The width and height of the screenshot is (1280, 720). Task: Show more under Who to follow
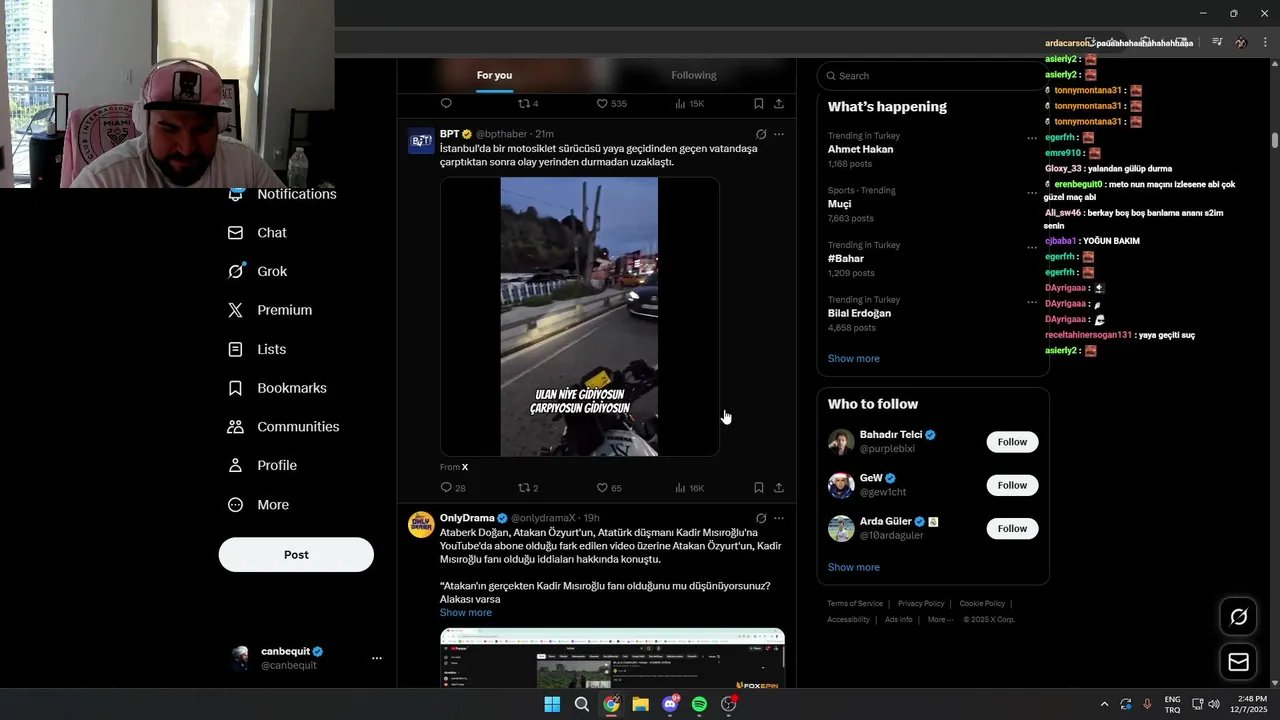coord(853,567)
